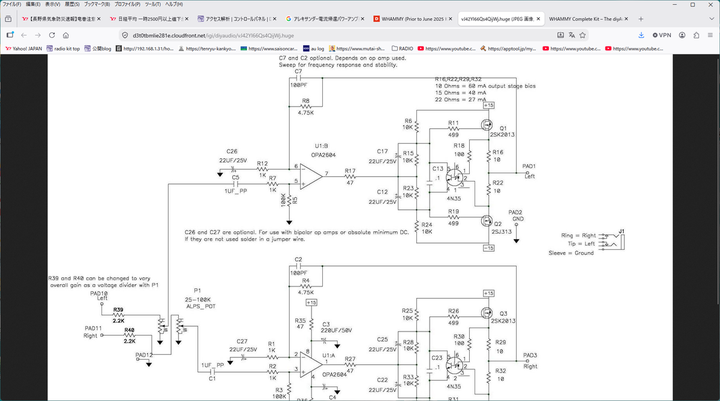Viewport: 720px width, 401px height.
Task: Open the ツール menu
Action: click(x=152, y=4)
